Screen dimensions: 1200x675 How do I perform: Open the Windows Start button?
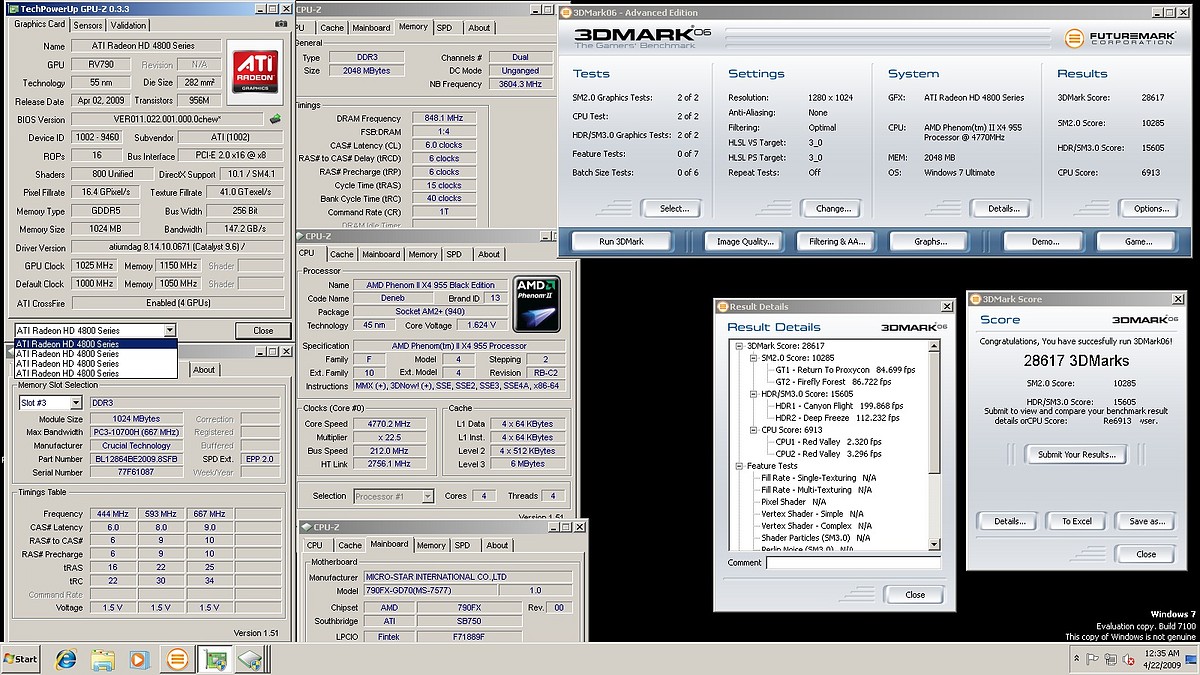20,659
